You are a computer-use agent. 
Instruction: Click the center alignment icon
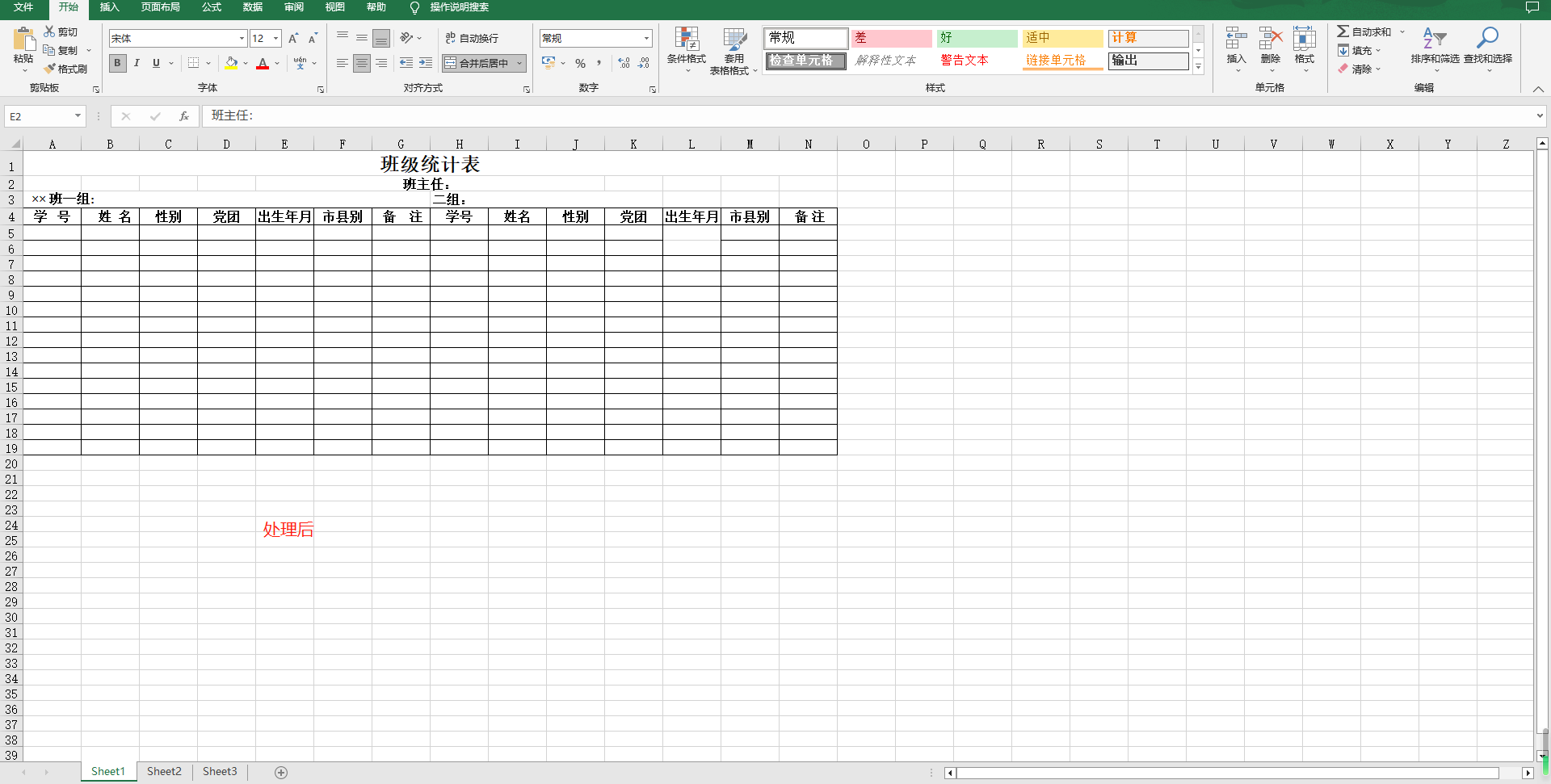pos(362,63)
